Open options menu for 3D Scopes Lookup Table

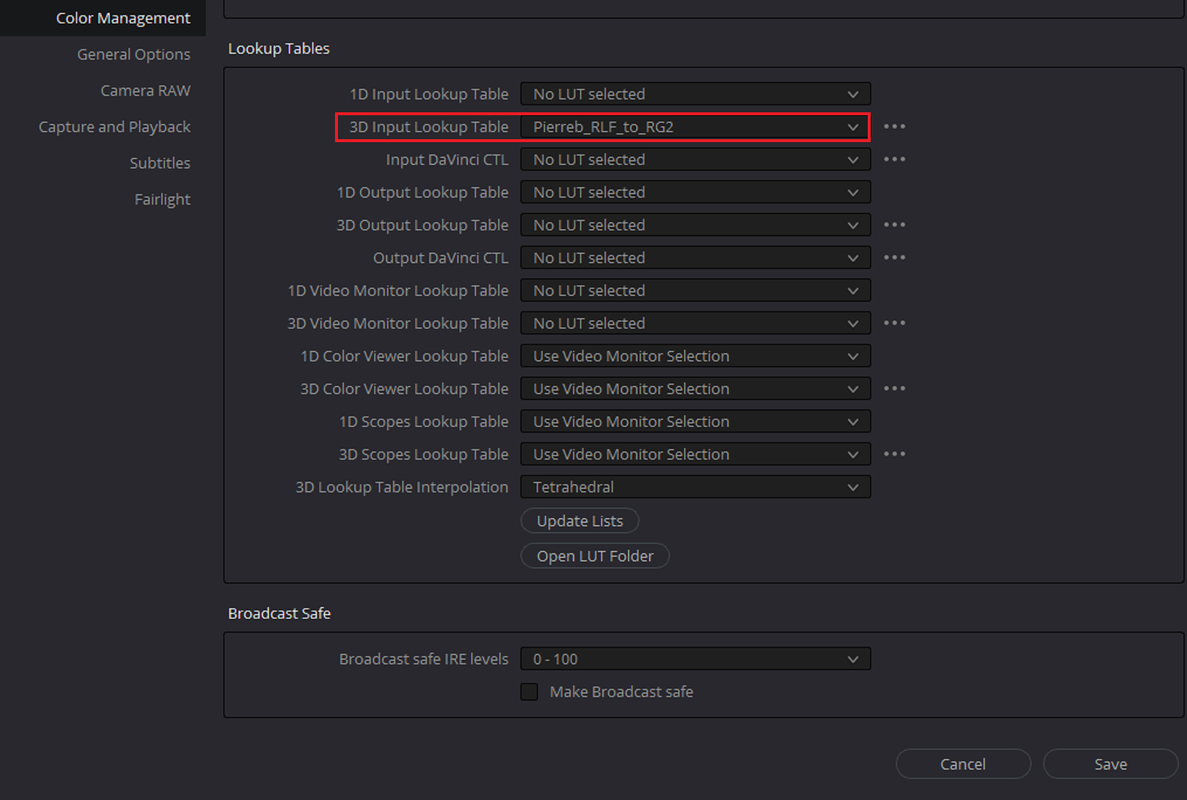click(x=894, y=454)
